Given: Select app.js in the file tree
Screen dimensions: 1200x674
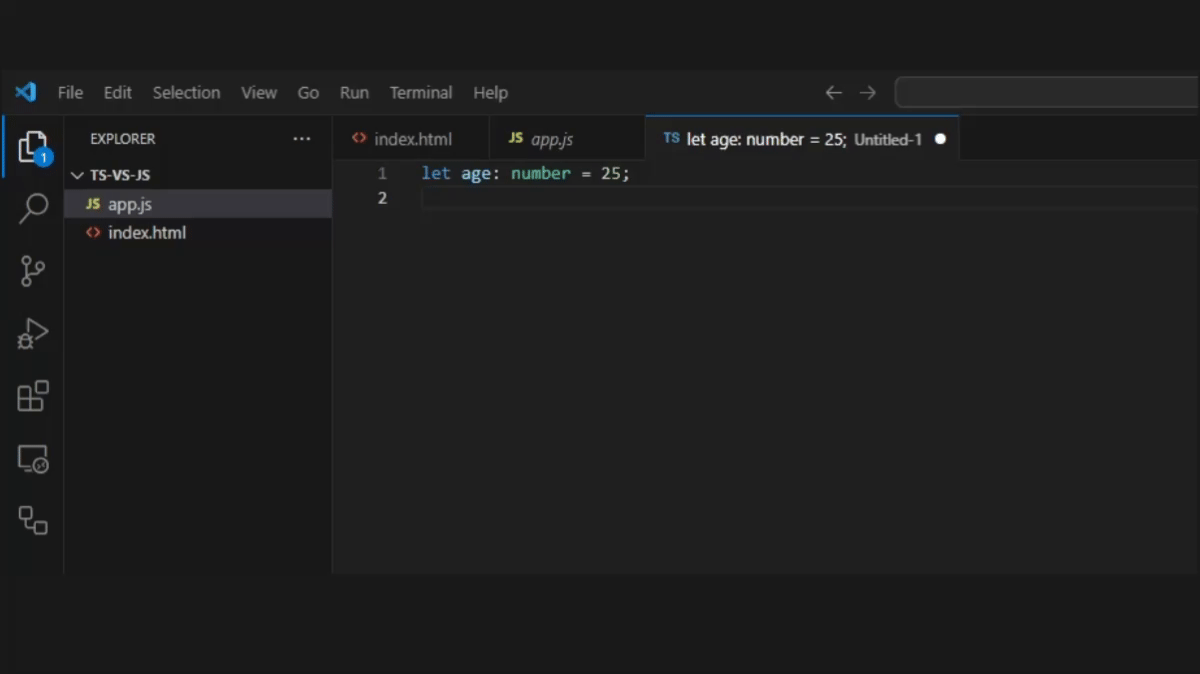Looking at the screenshot, I should coord(198,204).
